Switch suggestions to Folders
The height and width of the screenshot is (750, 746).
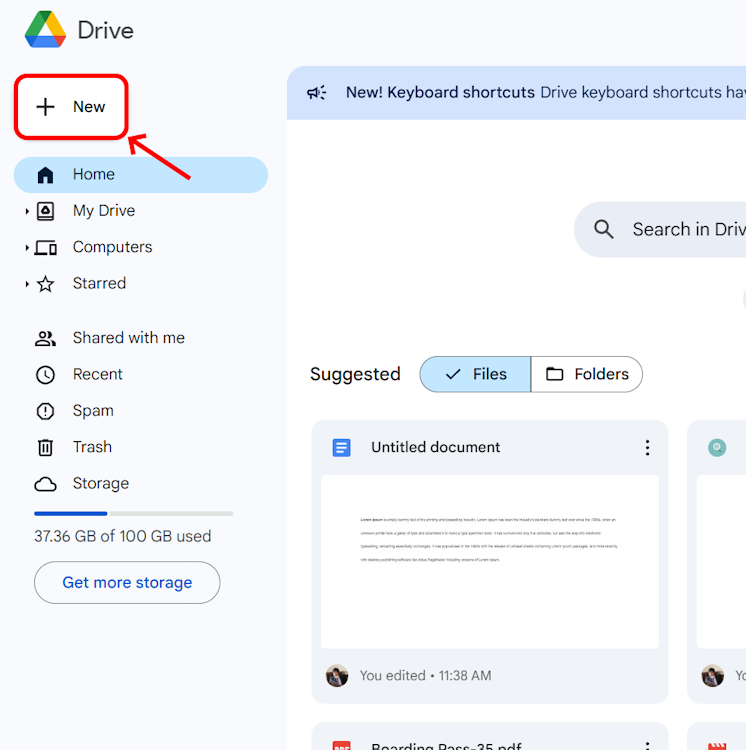[x=587, y=374]
